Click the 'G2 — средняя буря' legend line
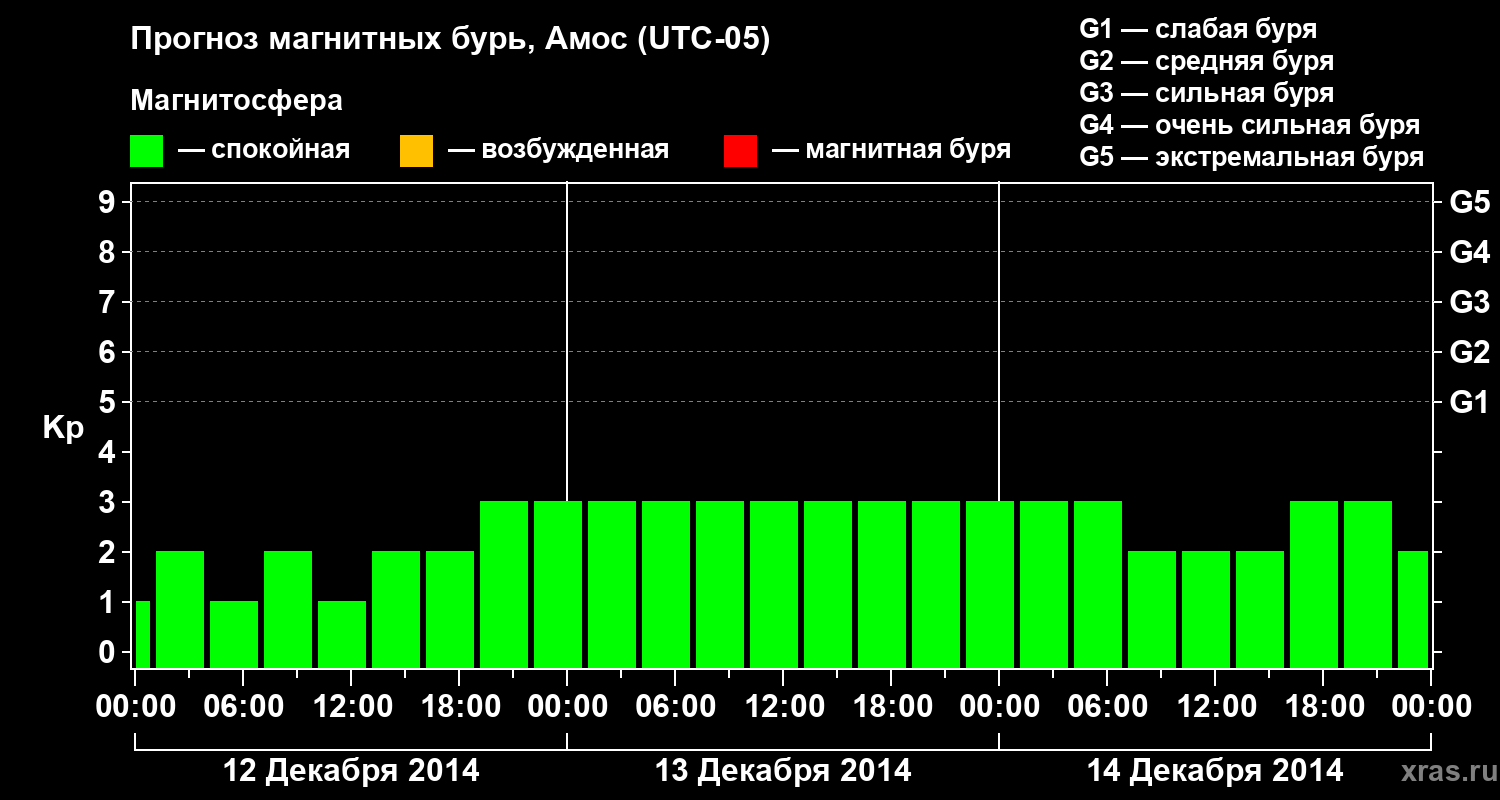 pyautogui.click(x=1207, y=61)
